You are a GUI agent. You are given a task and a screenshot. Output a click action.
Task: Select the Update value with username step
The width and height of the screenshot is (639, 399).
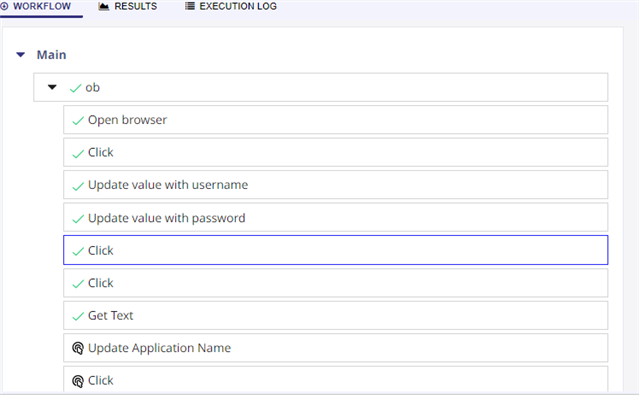point(335,185)
